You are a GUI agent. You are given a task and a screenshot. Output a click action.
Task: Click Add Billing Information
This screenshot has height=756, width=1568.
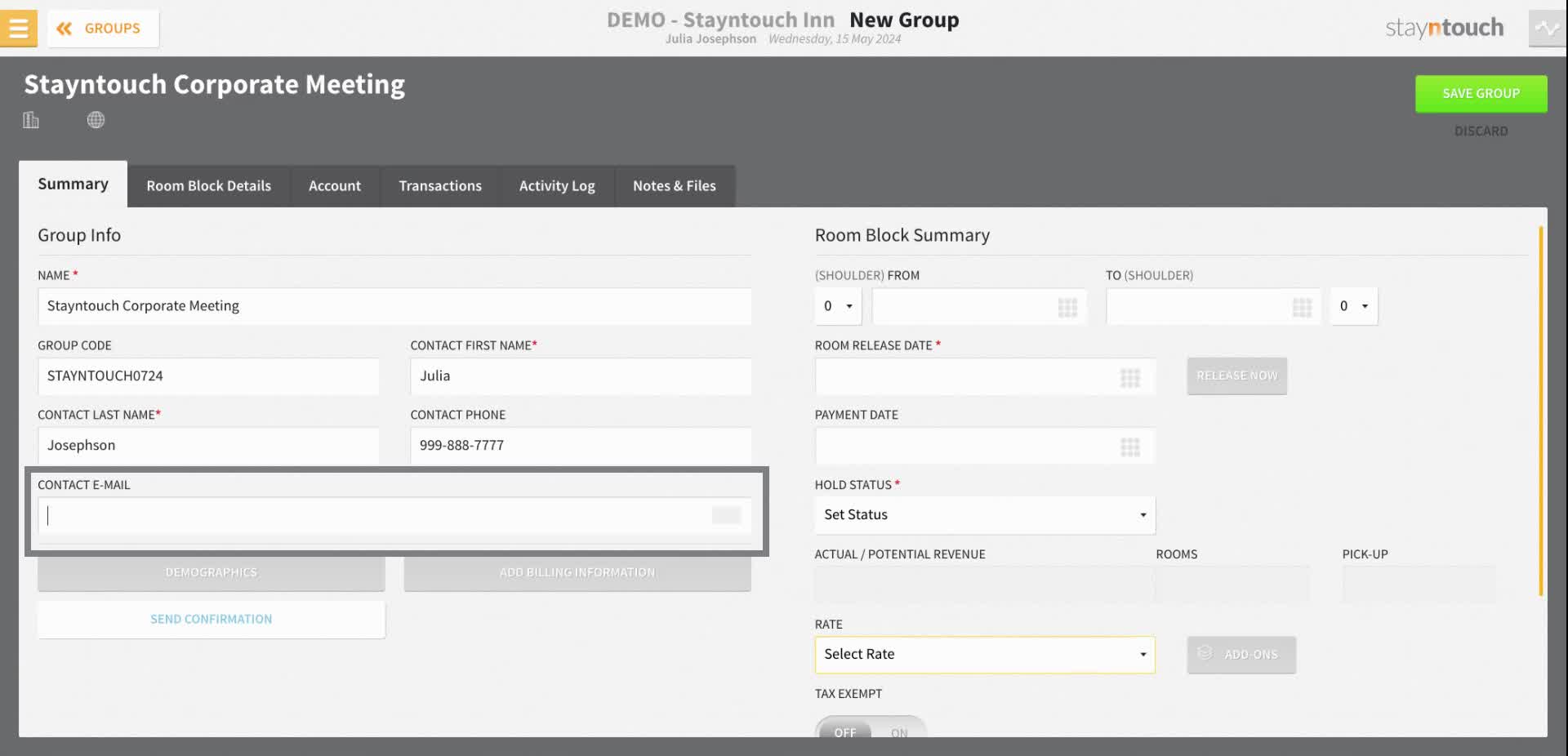click(x=577, y=573)
